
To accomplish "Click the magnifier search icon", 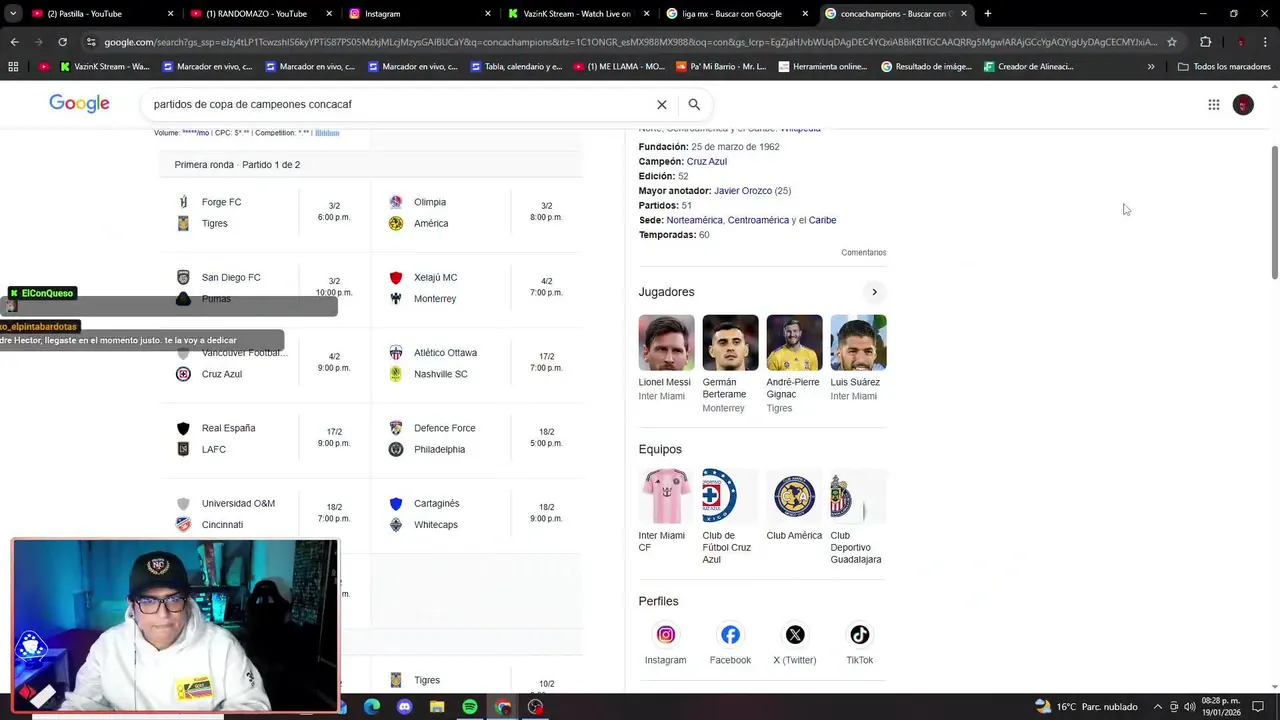I will point(694,104).
